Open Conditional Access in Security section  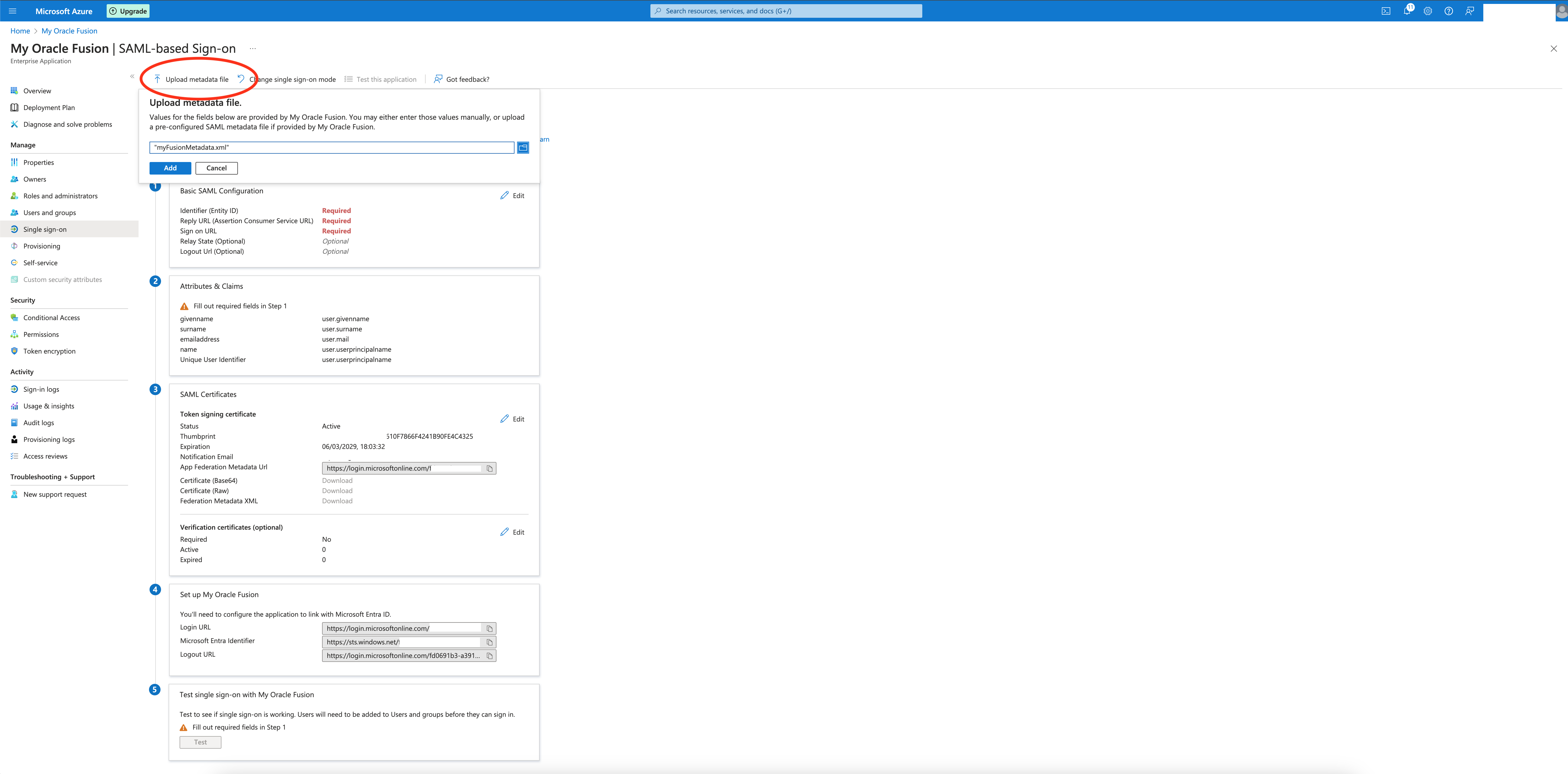51,318
